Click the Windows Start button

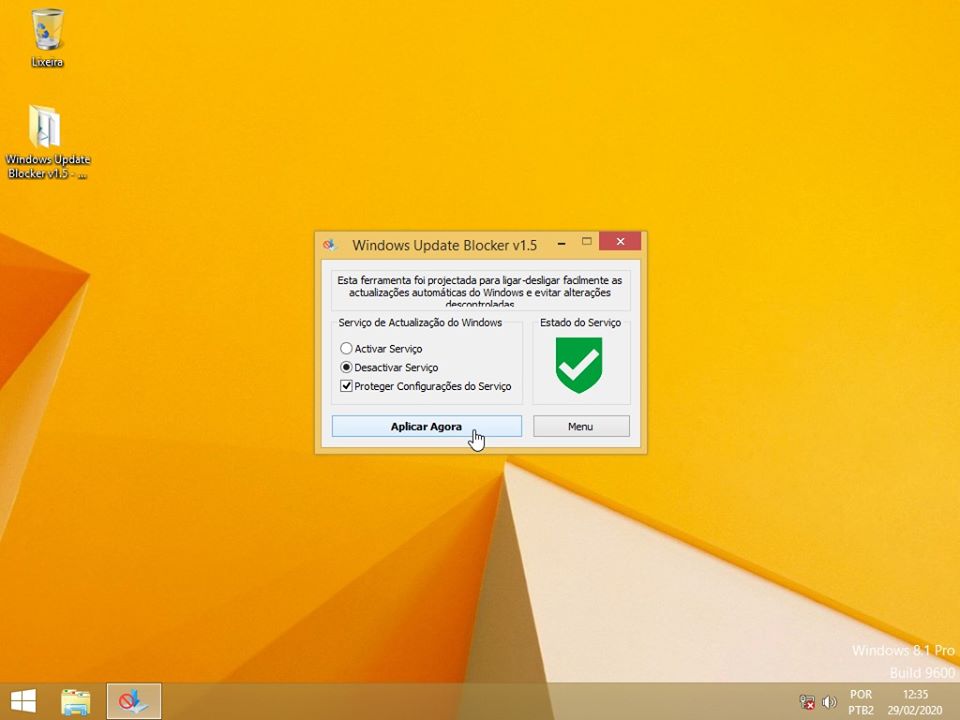pos(23,700)
